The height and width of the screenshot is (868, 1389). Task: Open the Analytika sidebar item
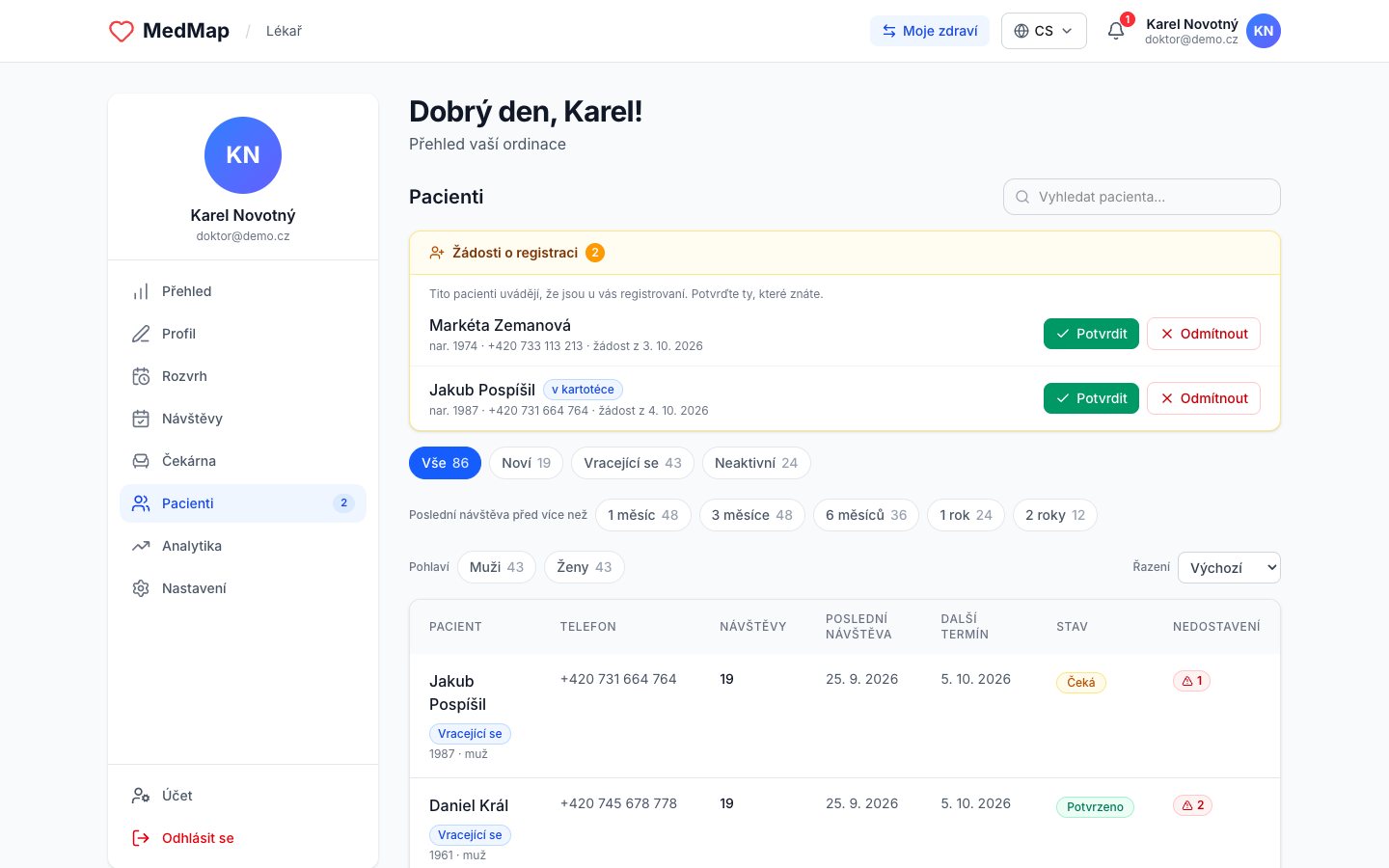[x=243, y=546]
